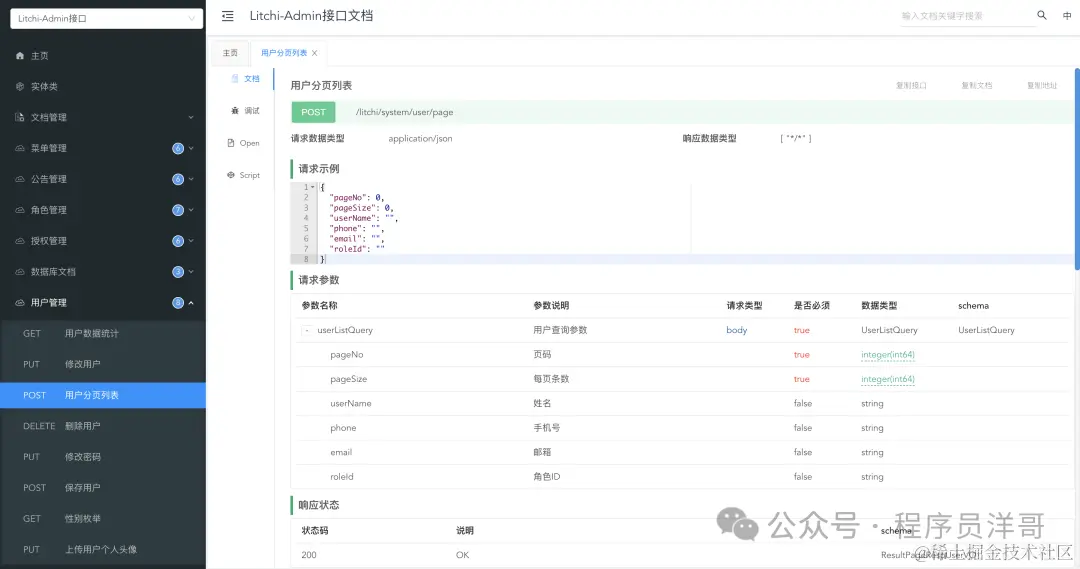Close the 用户分页列表 tab
The image size is (1080, 569).
[x=315, y=53]
